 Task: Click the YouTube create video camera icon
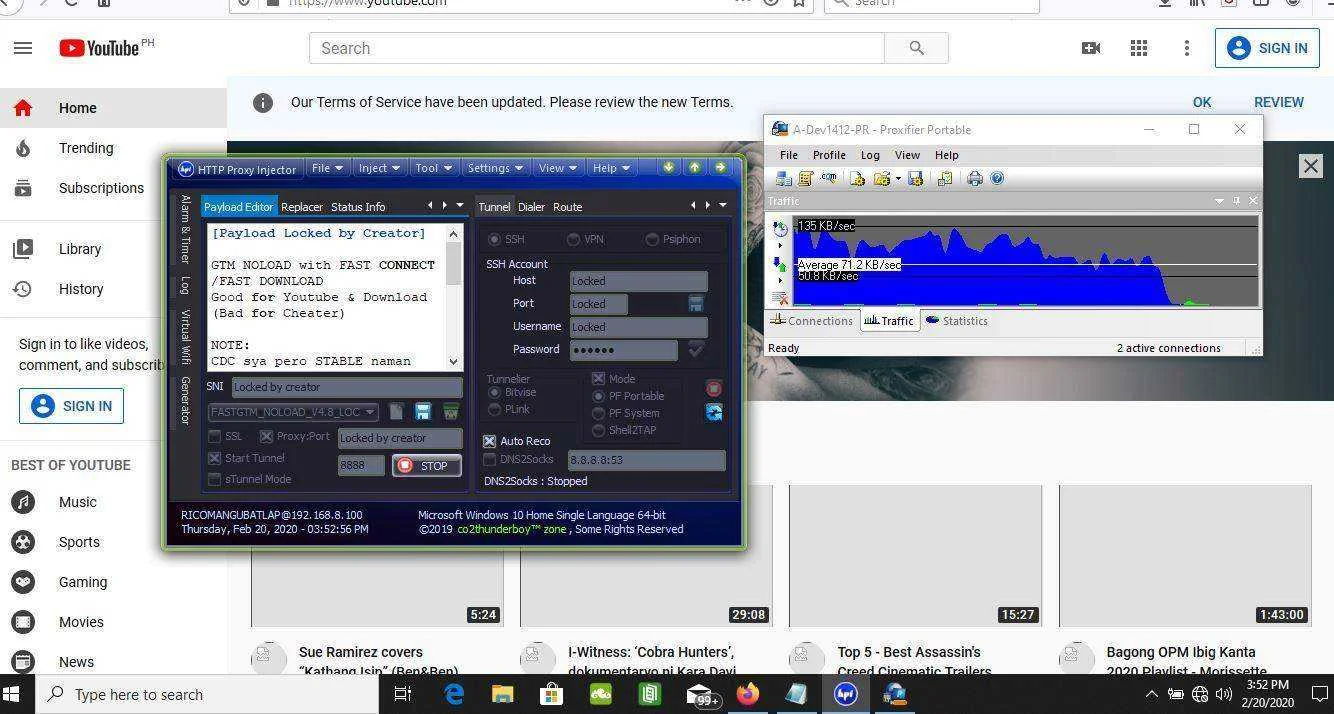tap(1091, 48)
